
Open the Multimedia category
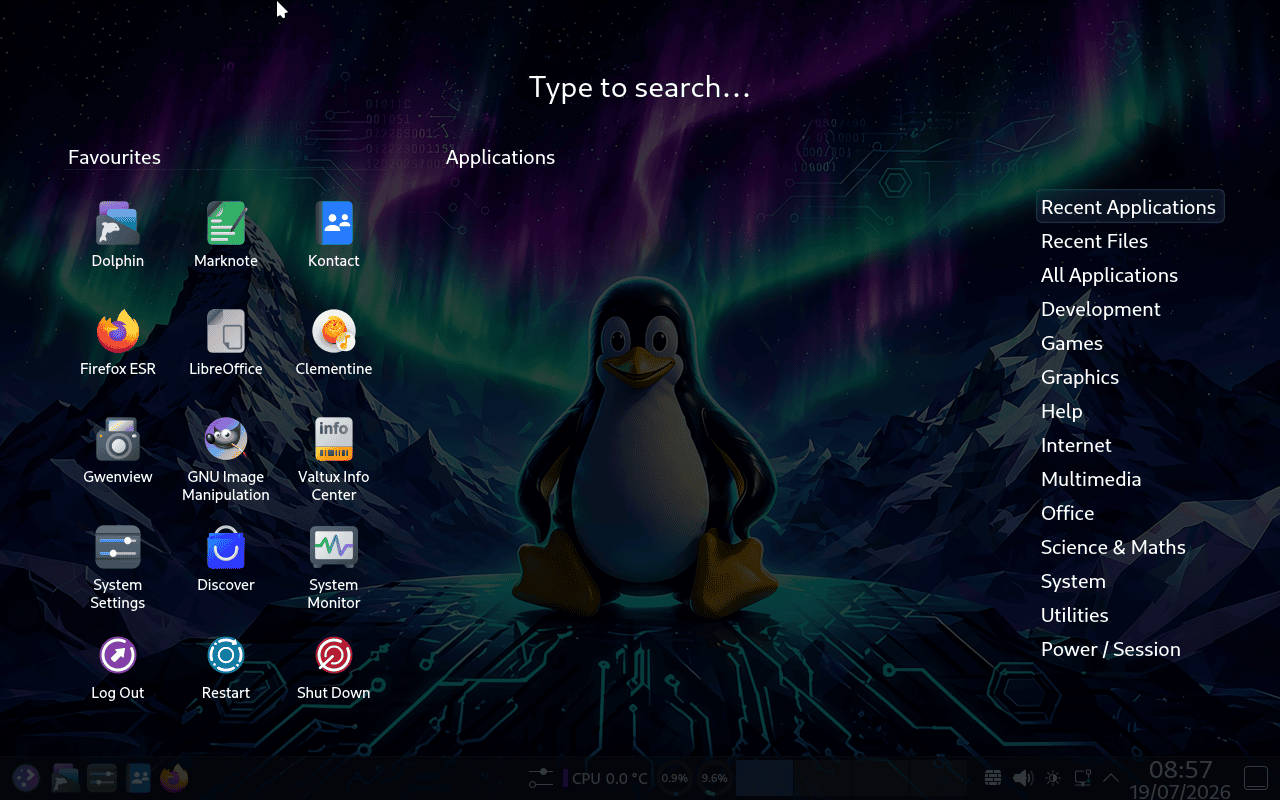click(1090, 479)
